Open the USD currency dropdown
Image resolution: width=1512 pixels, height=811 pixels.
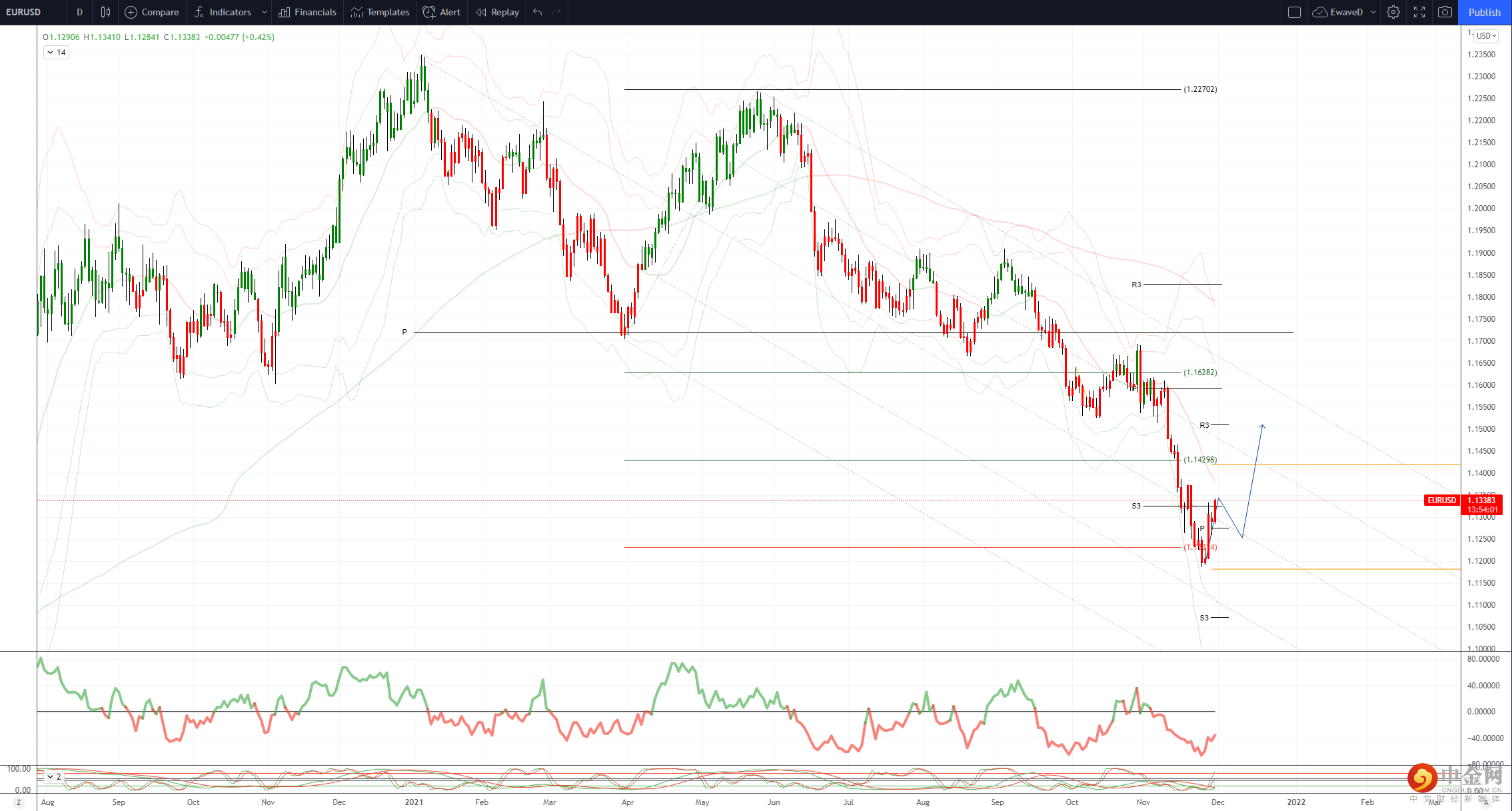point(1486,36)
